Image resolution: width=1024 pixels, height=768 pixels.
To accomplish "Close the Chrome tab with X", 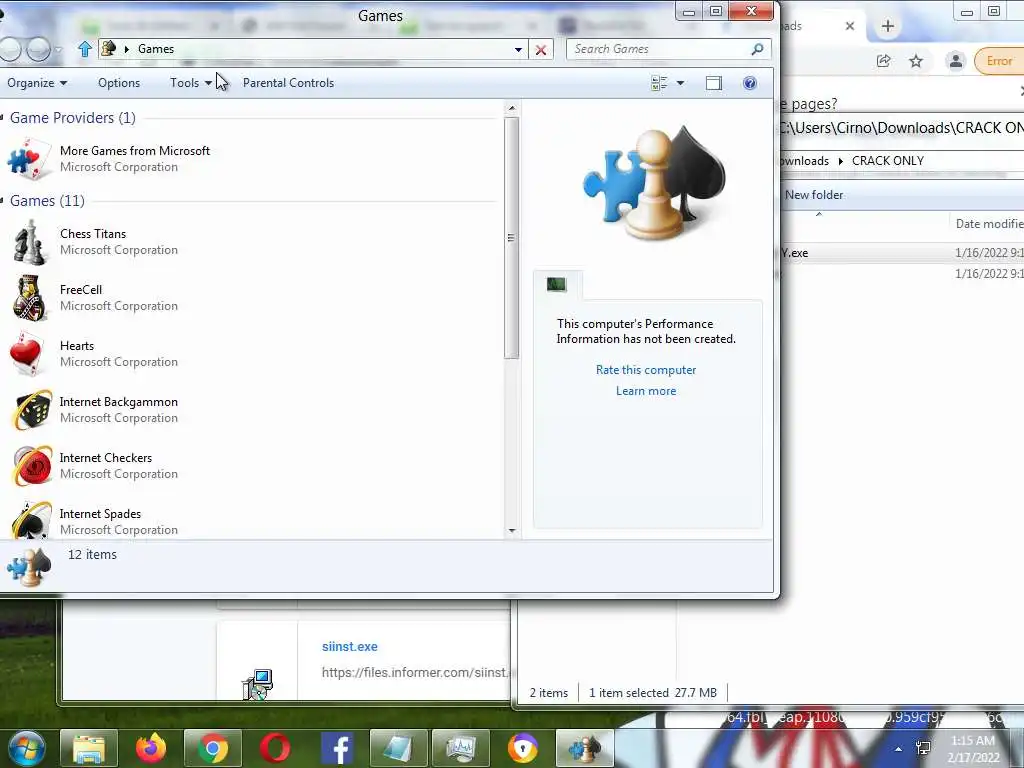I will click(850, 26).
